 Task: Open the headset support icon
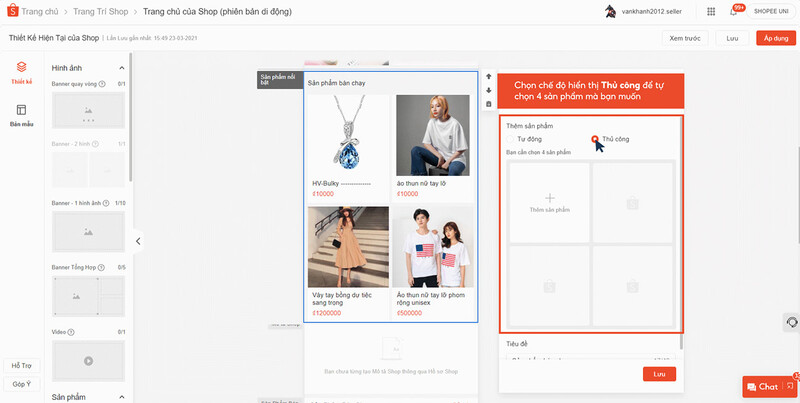pos(791,322)
